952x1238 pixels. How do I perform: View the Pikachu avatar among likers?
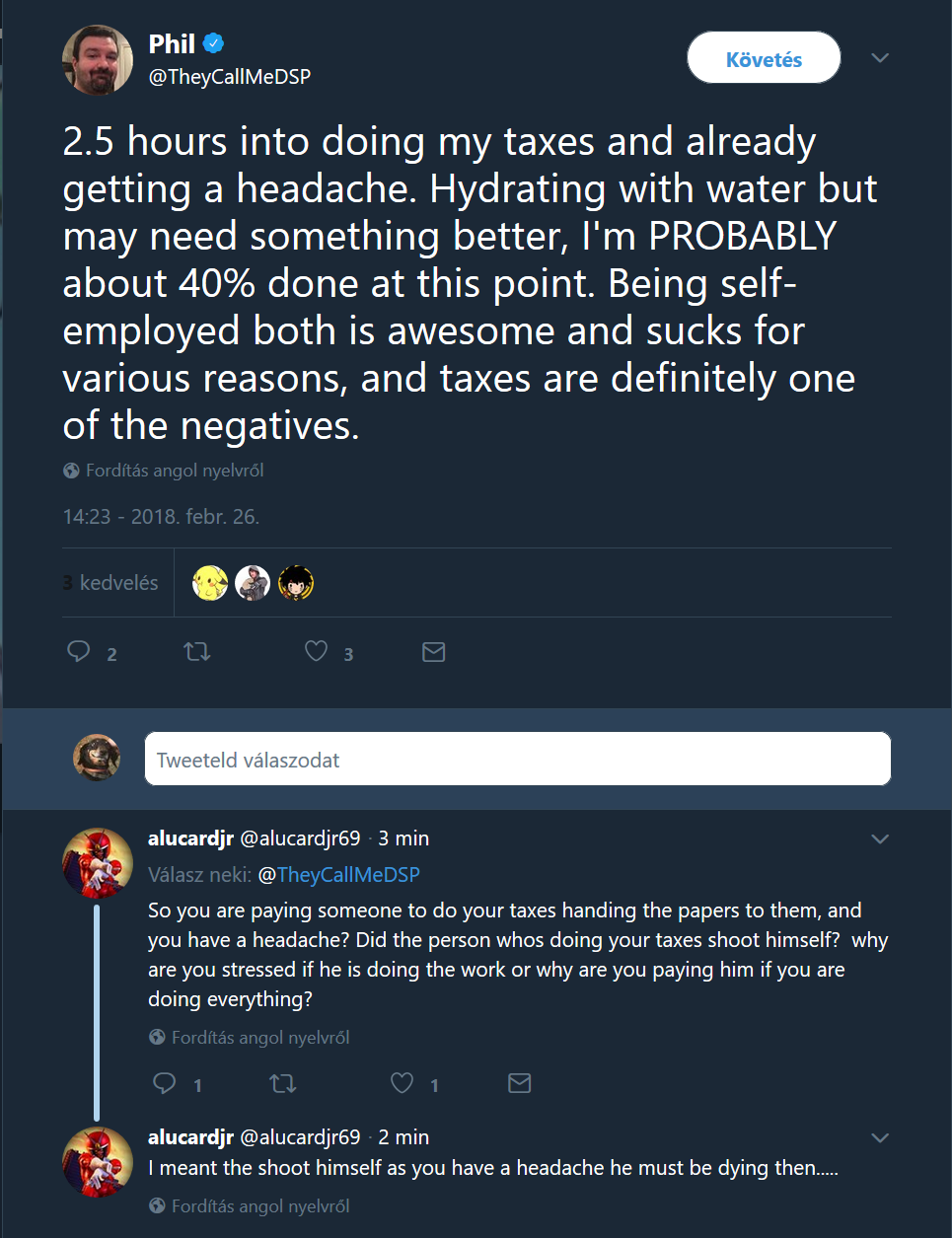(210, 583)
